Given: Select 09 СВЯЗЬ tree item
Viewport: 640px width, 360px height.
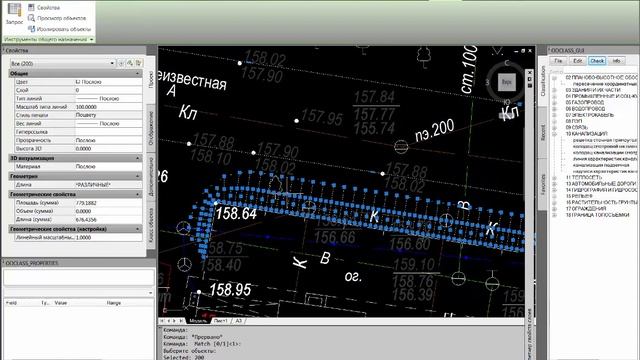Looking at the screenshot, I should [x=576, y=128].
